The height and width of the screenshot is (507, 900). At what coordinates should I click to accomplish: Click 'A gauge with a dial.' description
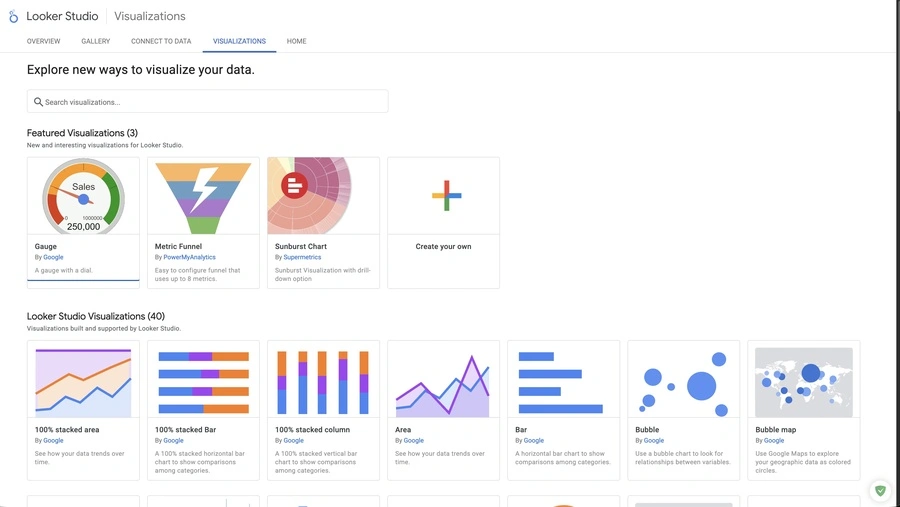pyautogui.click(x=63, y=270)
